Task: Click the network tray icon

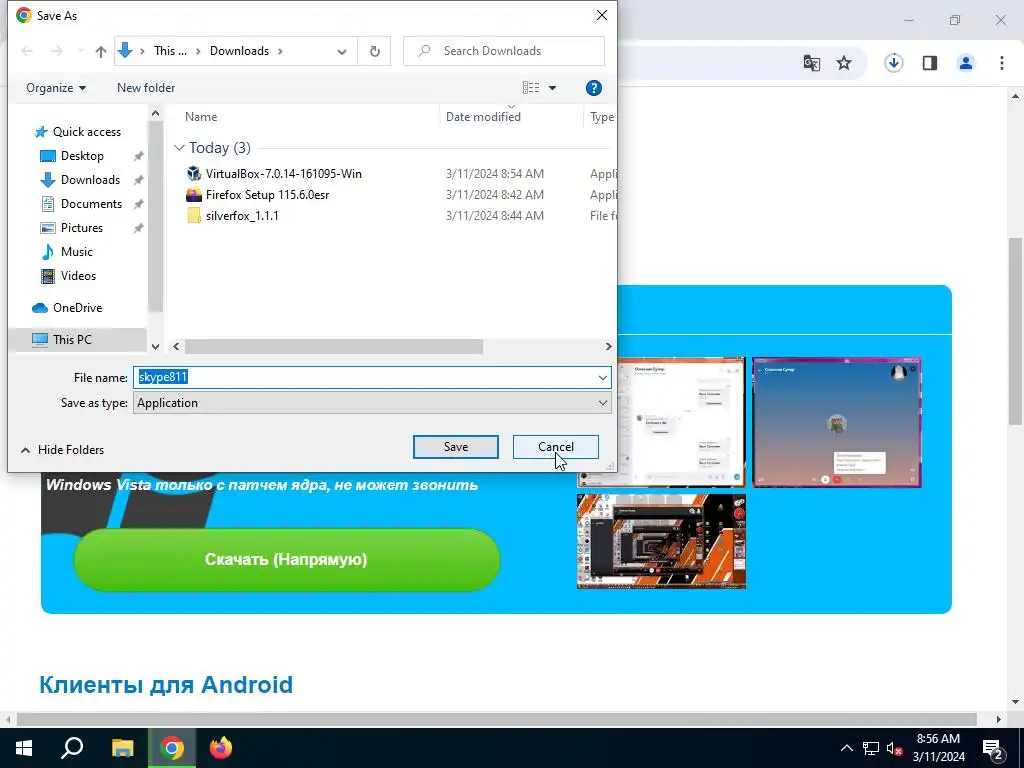Action: pos(871,748)
